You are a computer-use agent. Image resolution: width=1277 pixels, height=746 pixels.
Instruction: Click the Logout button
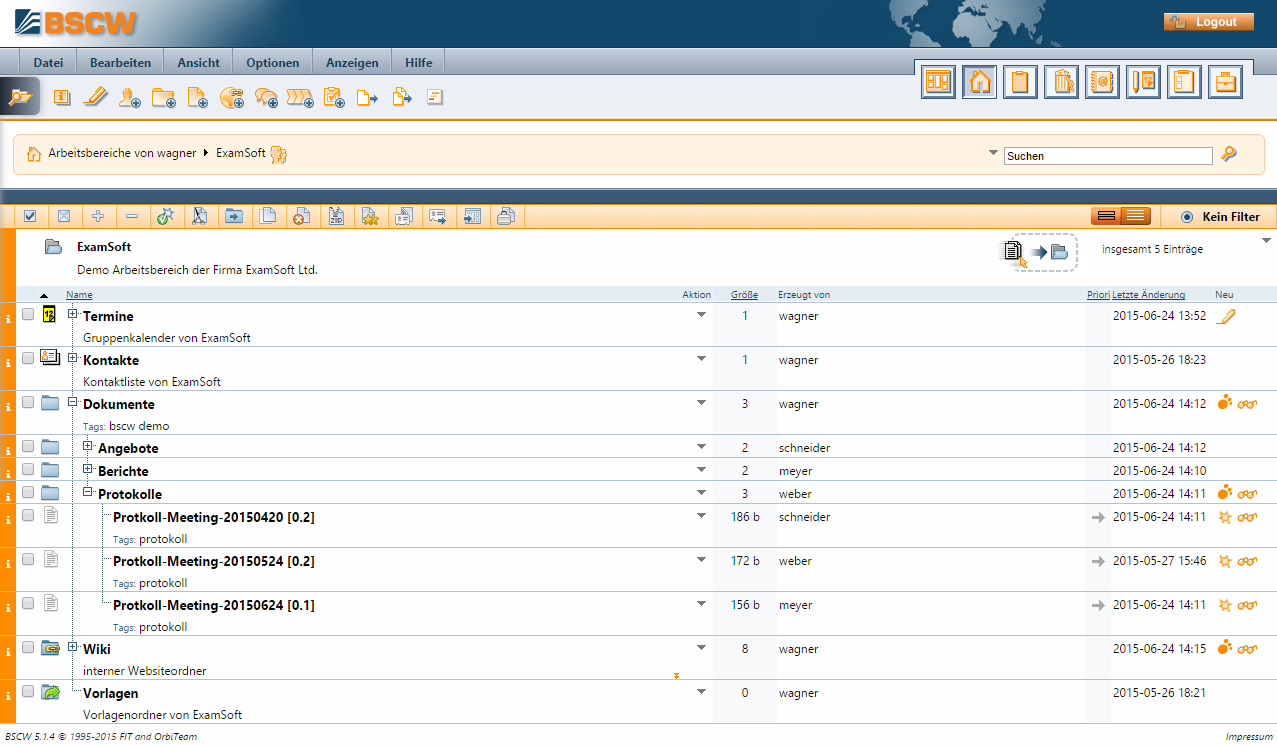(1208, 22)
